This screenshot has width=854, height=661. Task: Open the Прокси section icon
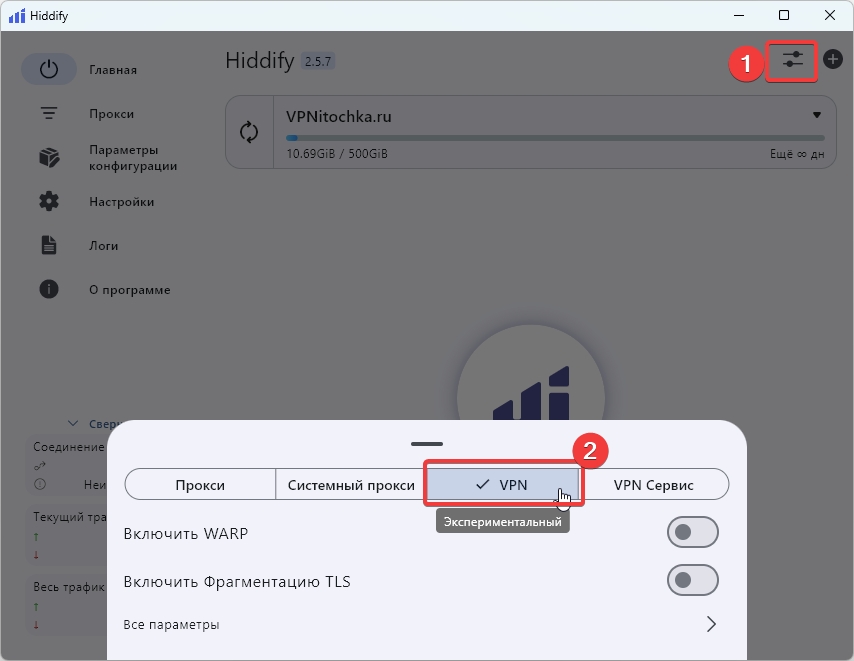[49, 114]
